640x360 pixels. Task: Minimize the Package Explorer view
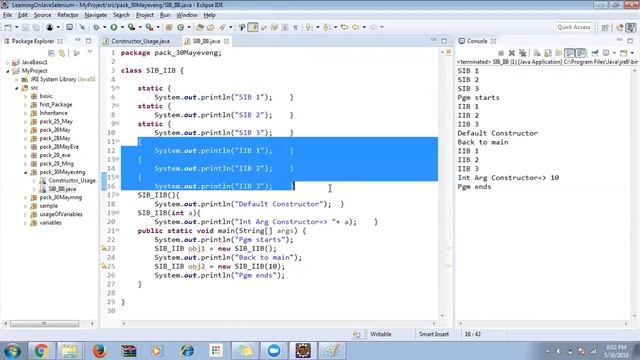tap(78, 40)
